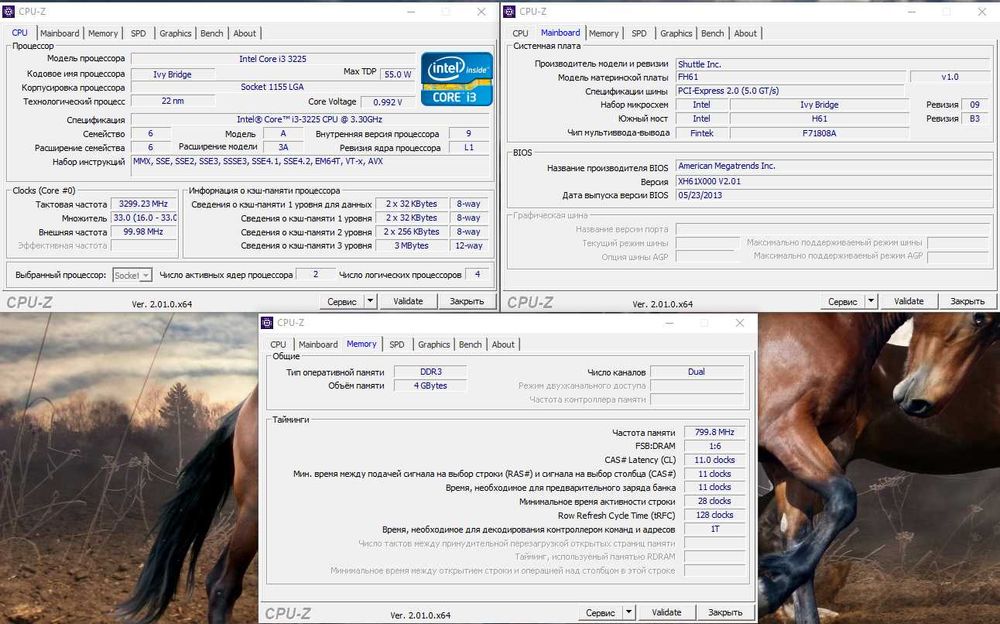Viewport: 1000px width, 624px height.
Task: Select About tab in Mainboard window
Action: point(745,33)
